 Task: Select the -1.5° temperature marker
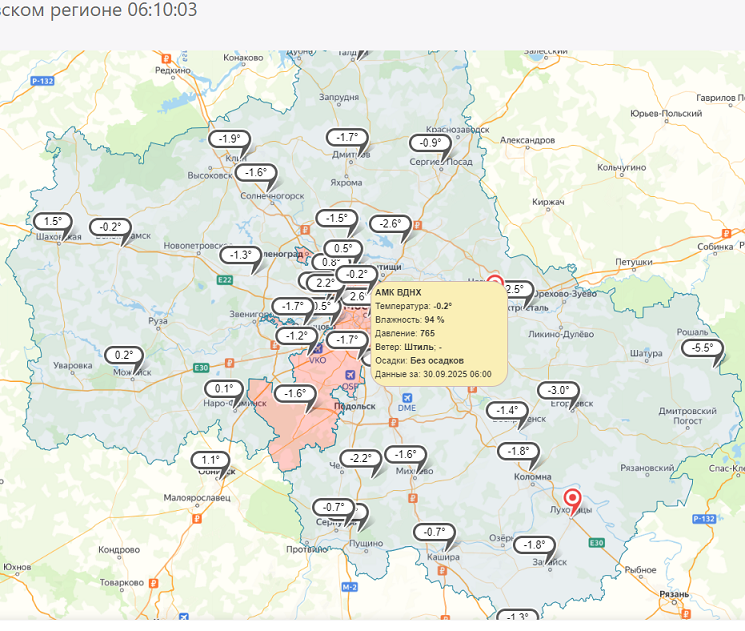337,218
